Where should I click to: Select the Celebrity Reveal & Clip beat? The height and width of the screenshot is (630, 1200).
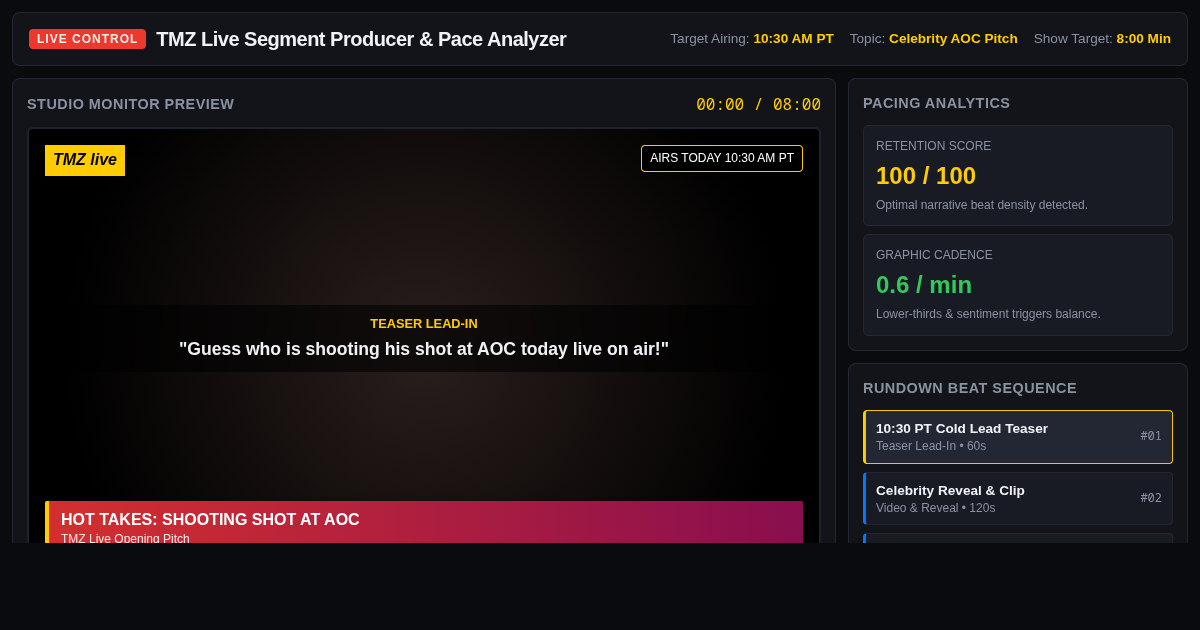pos(1018,498)
